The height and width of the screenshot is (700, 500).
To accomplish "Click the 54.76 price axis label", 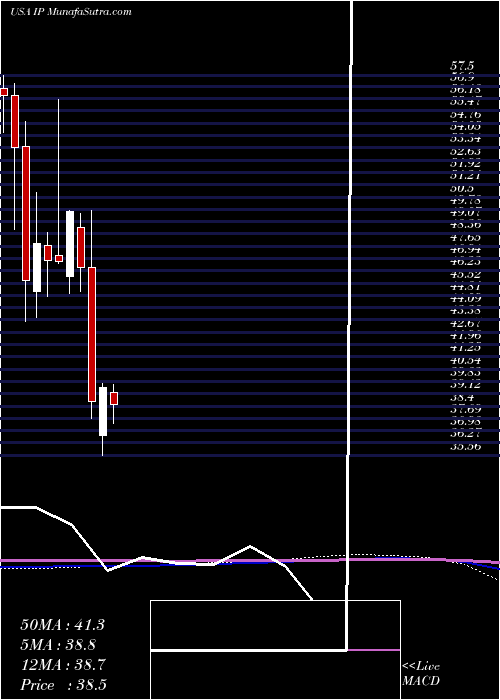I will click(465, 115).
